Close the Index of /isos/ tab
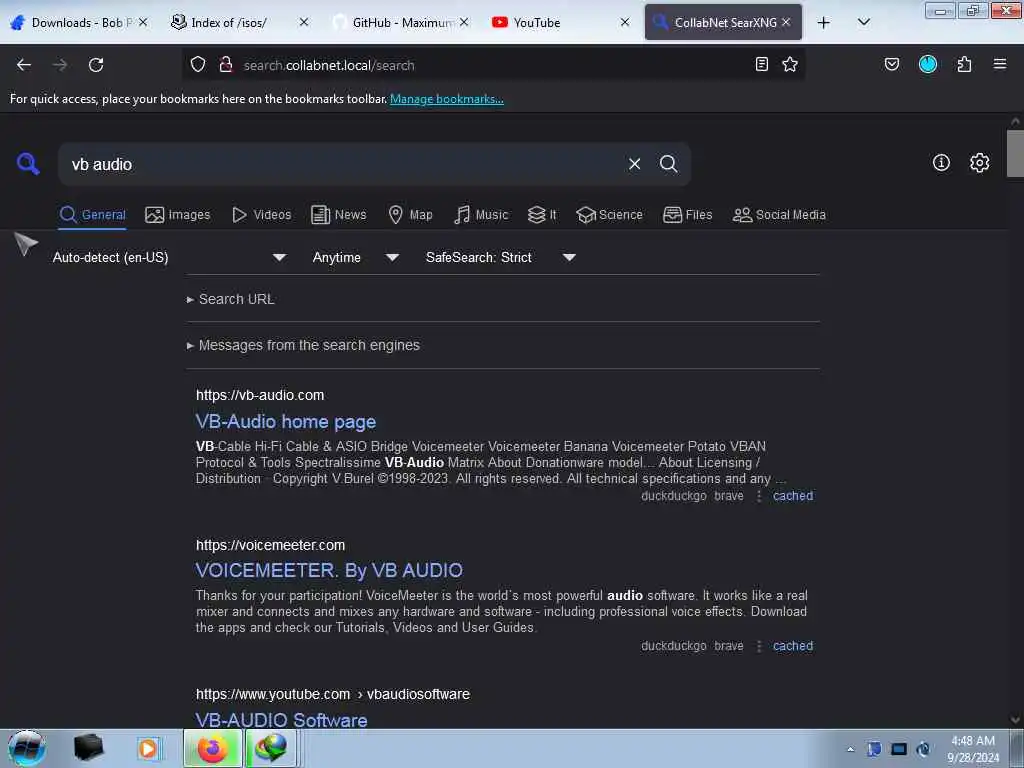1024x768 pixels. [x=304, y=23]
